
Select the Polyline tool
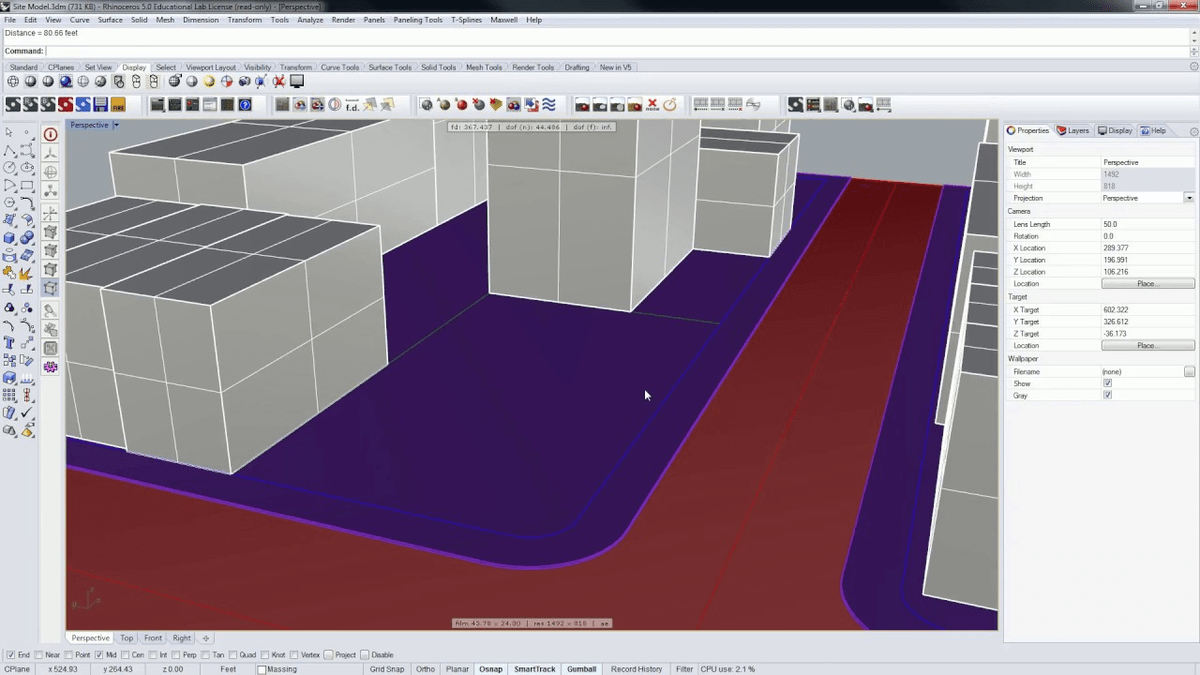point(11,149)
